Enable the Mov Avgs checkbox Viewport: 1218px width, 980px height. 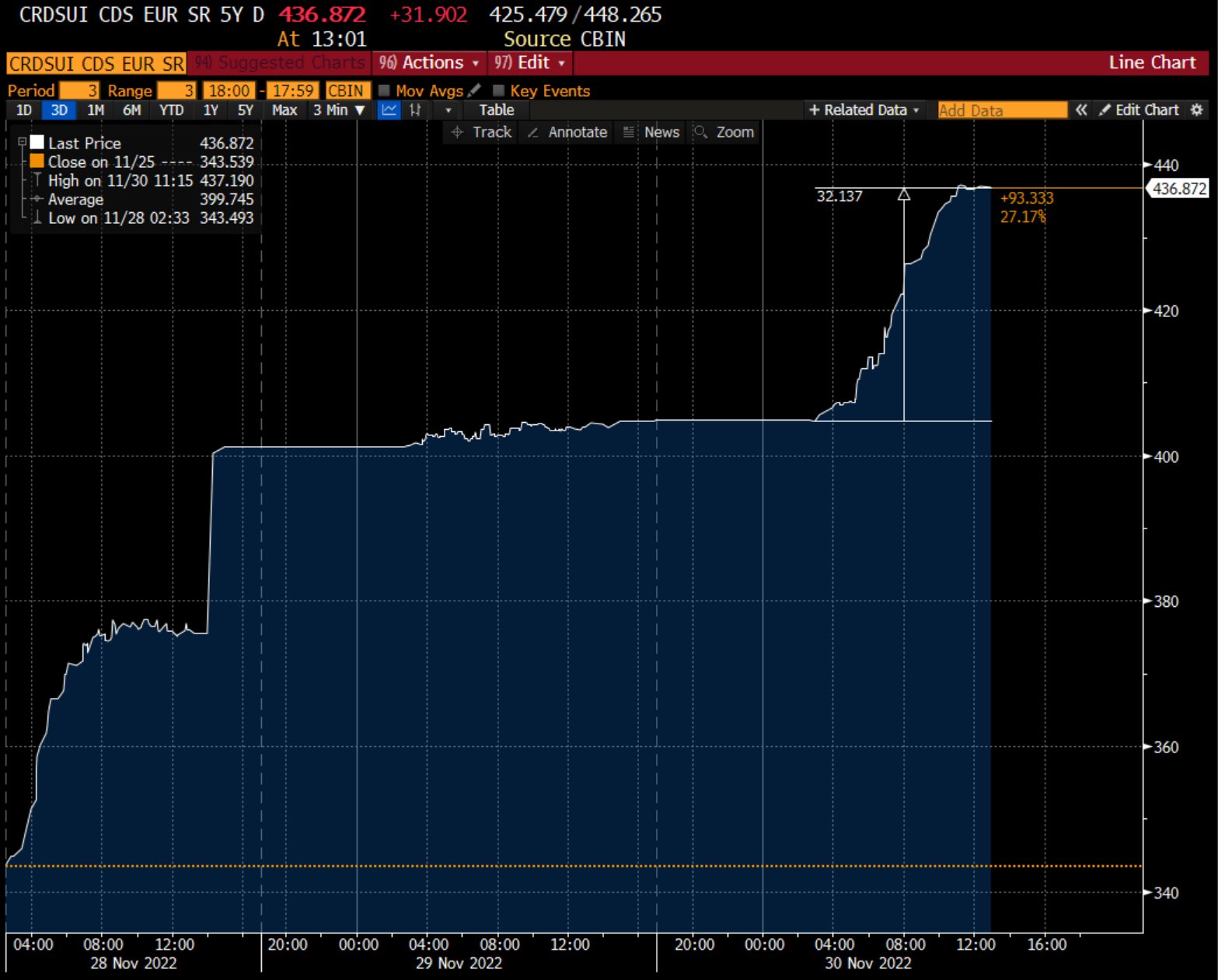click(384, 91)
